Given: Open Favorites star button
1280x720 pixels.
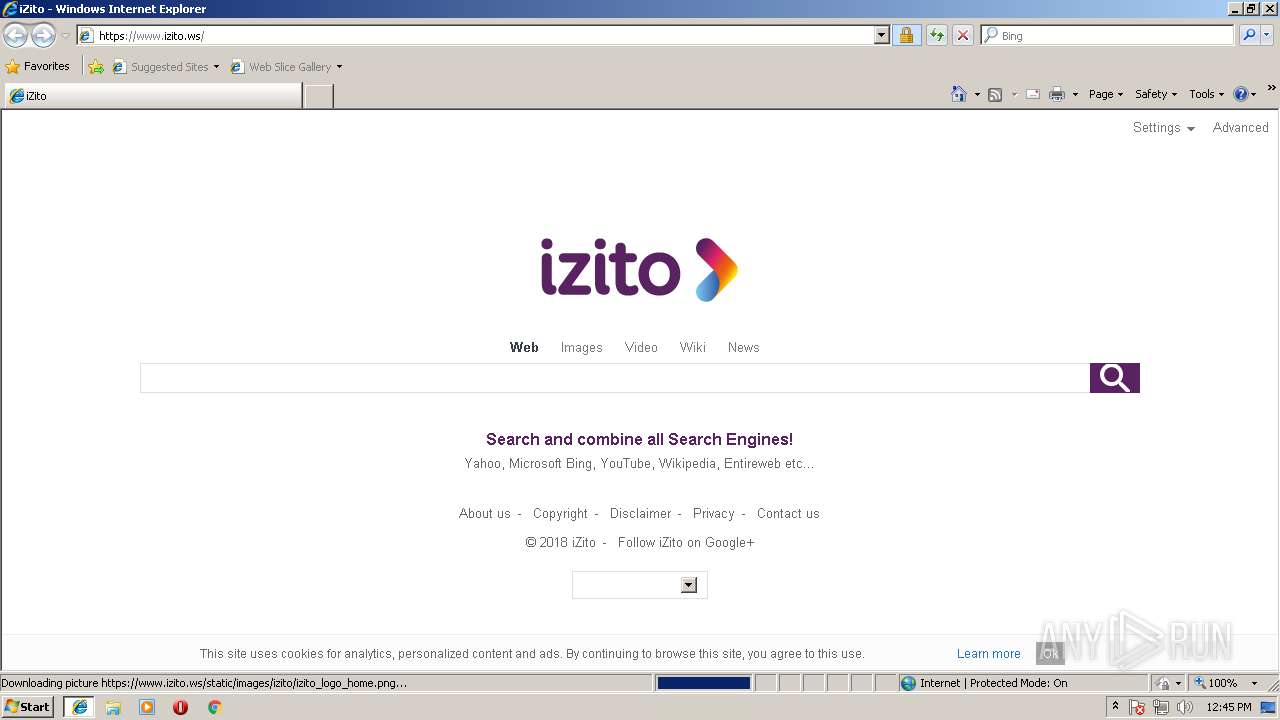Looking at the screenshot, I should [37, 66].
